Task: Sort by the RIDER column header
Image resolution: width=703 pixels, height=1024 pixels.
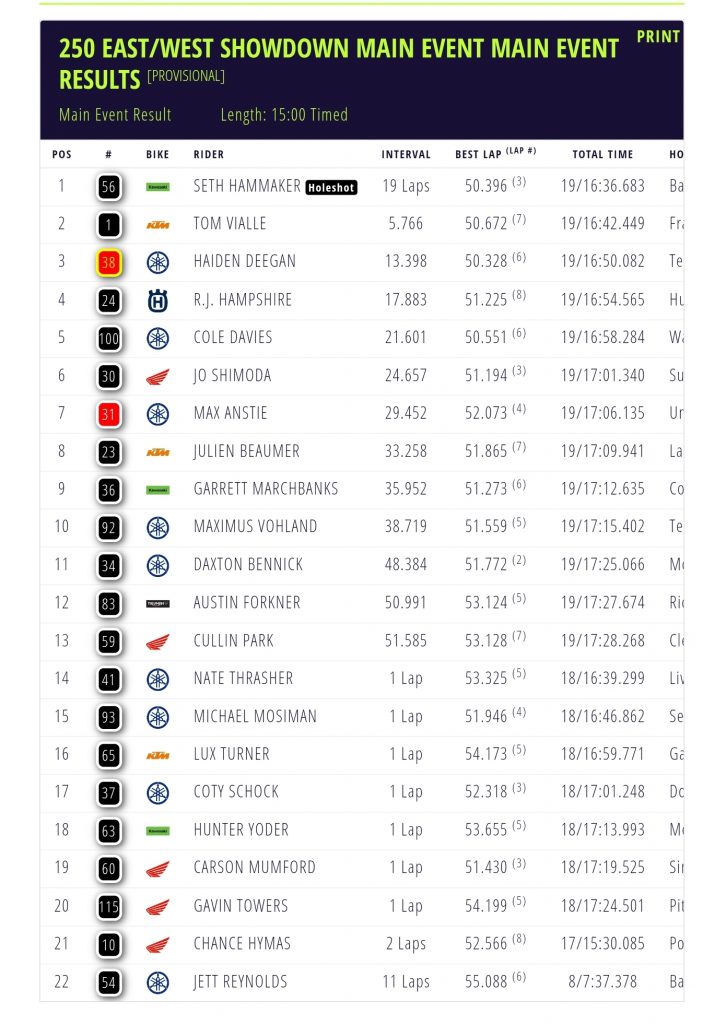Action: coord(209,155)
